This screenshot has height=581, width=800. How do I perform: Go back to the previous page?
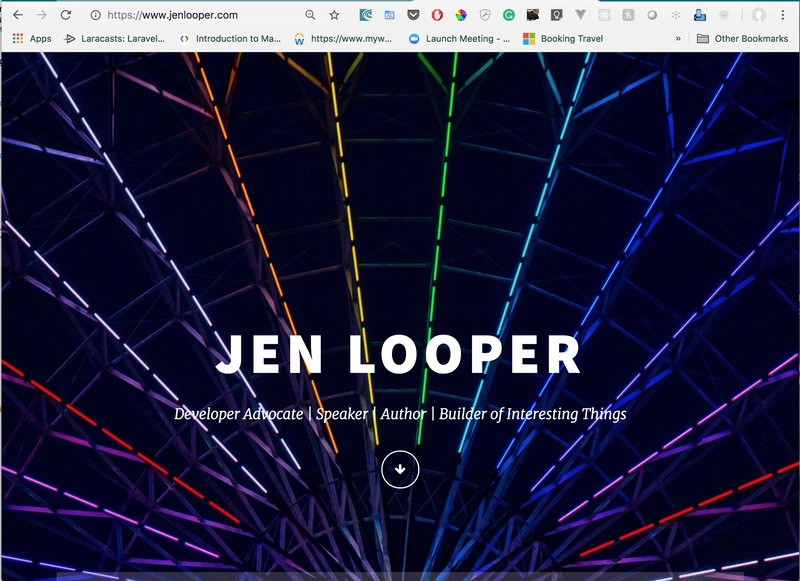click(x=18, y=15)
